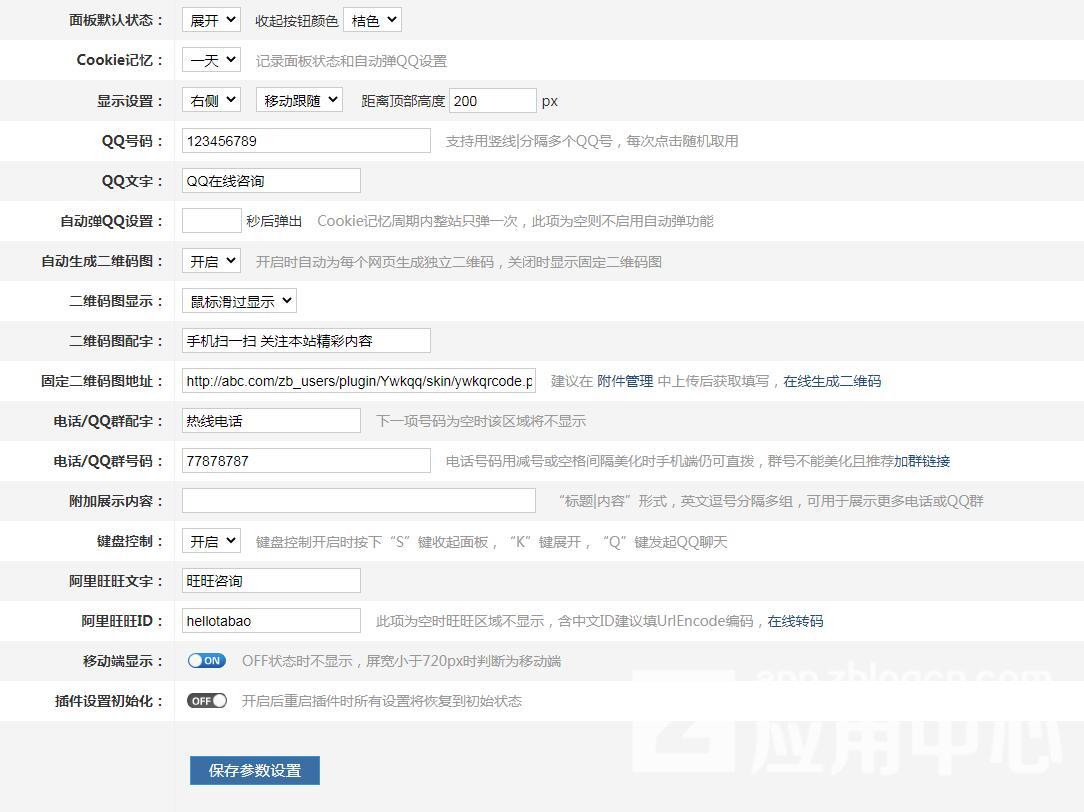Open the 面板默认状态 dropdown
This screenshot has height=812, width=1084.
coord(211,20)
